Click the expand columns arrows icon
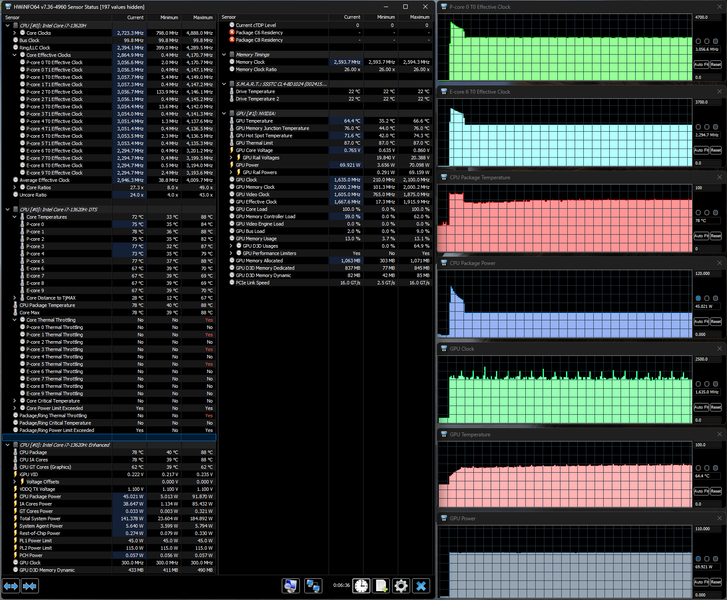 coord(11,586)
